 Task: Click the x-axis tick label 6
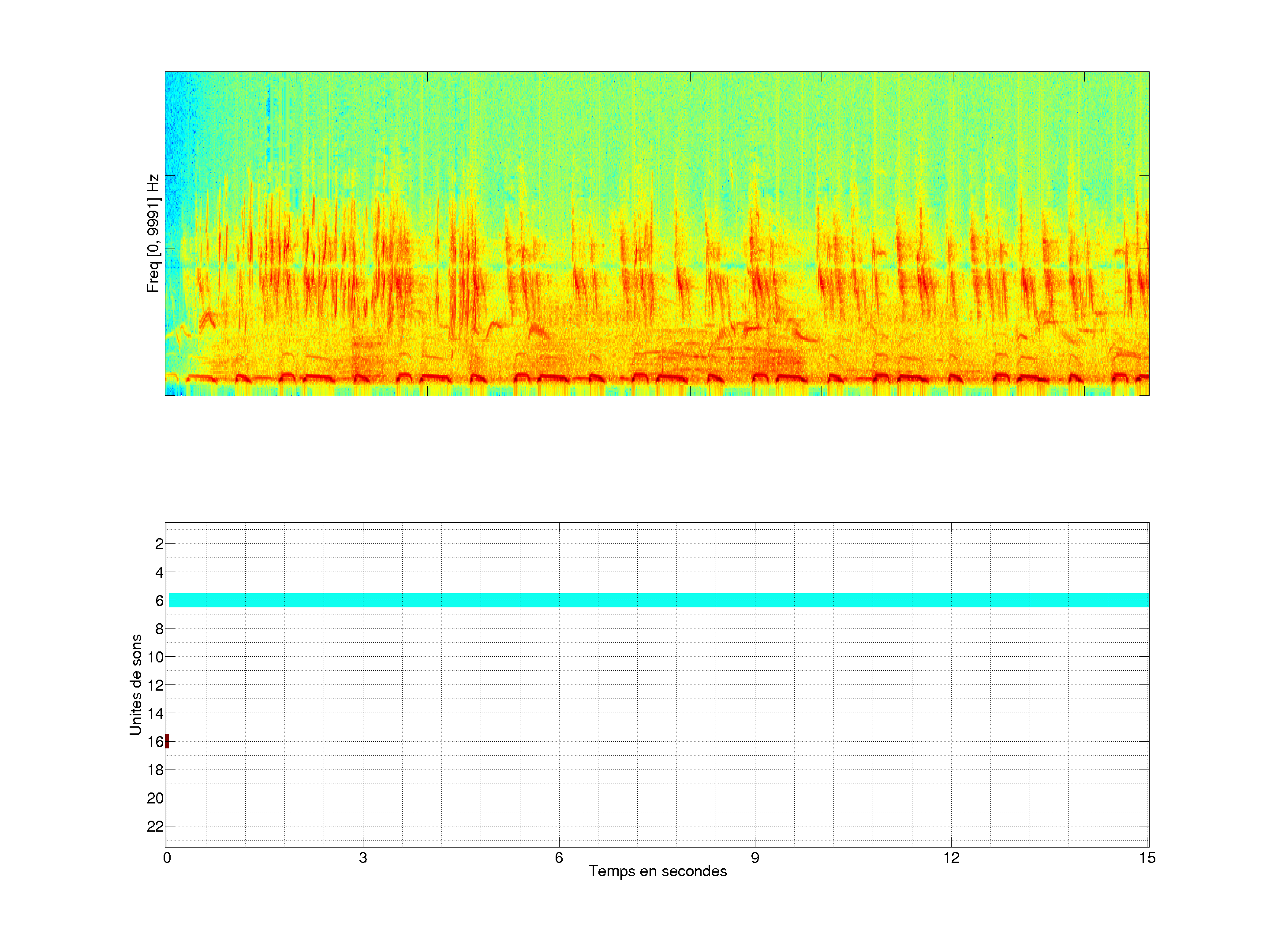[559, 858]
